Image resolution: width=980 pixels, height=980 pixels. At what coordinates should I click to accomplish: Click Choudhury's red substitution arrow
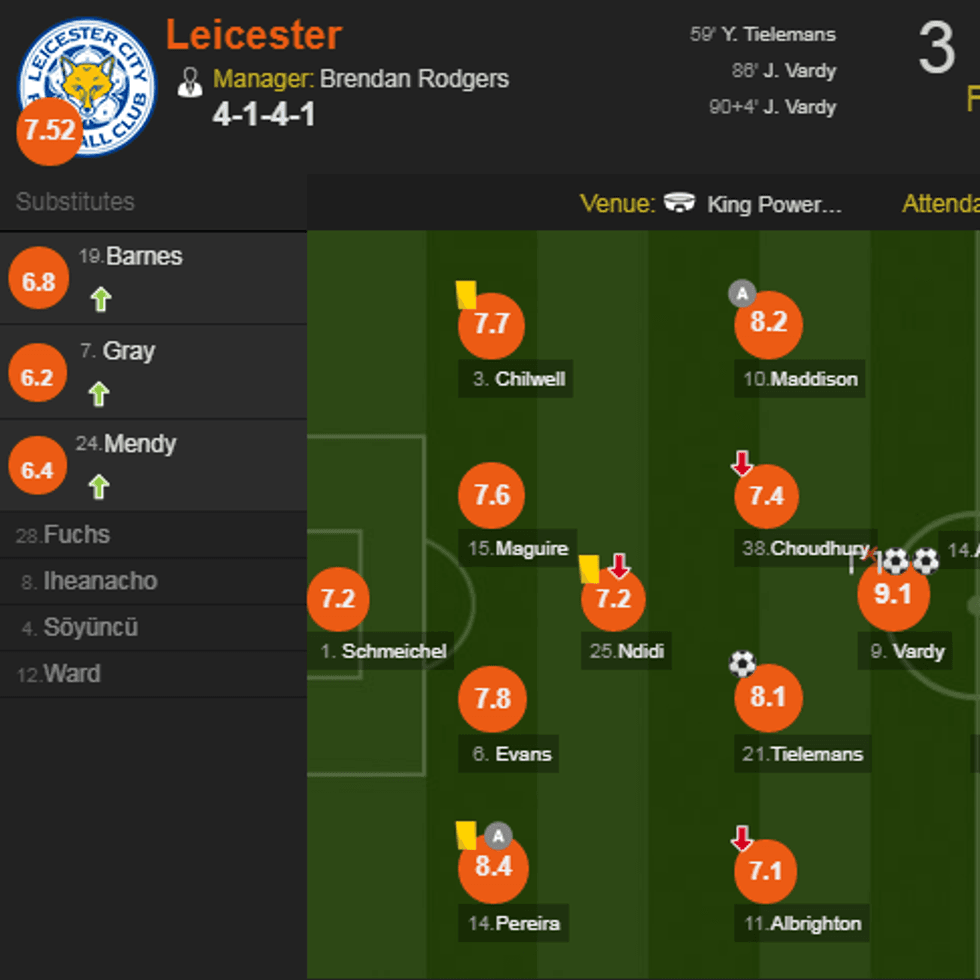[741, 464]
